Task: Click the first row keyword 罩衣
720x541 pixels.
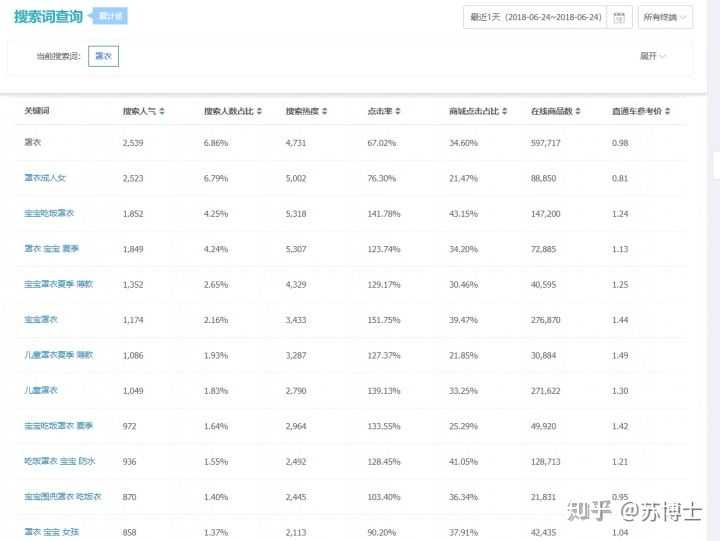Action: coord(33,142)
